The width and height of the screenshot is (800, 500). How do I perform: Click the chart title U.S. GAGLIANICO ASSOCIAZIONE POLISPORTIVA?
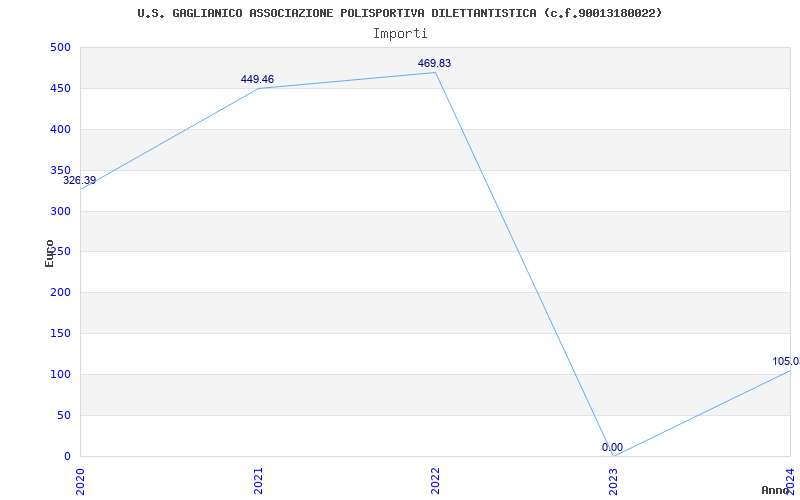pos(399,13)
